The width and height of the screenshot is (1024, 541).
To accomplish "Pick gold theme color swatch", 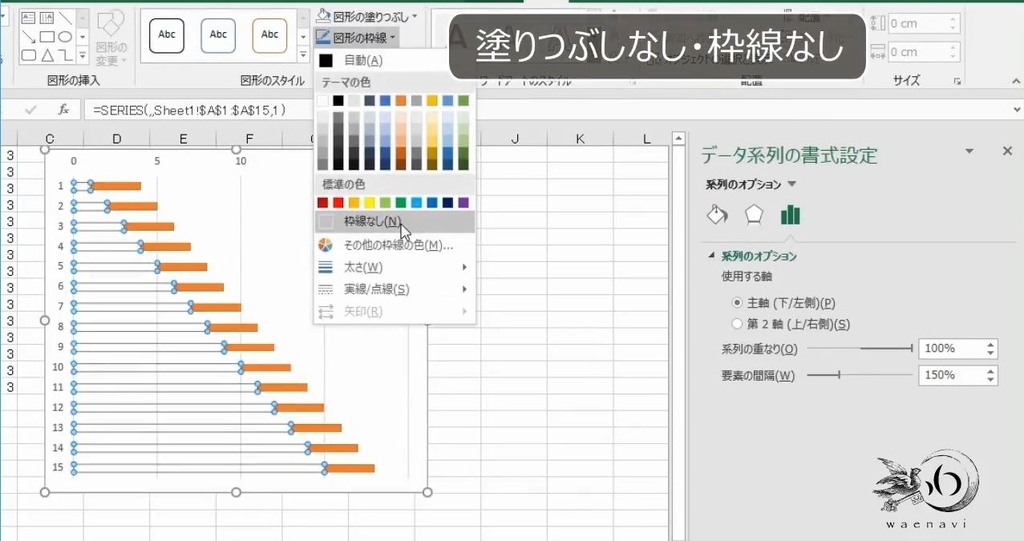I will coord(432,101).
